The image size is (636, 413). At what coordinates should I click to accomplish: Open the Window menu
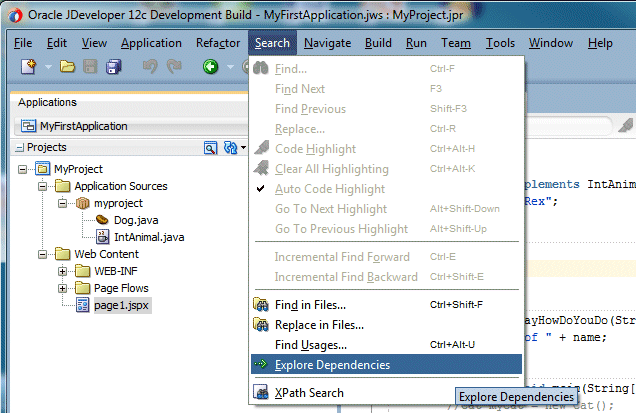click(x=550, y=43)
